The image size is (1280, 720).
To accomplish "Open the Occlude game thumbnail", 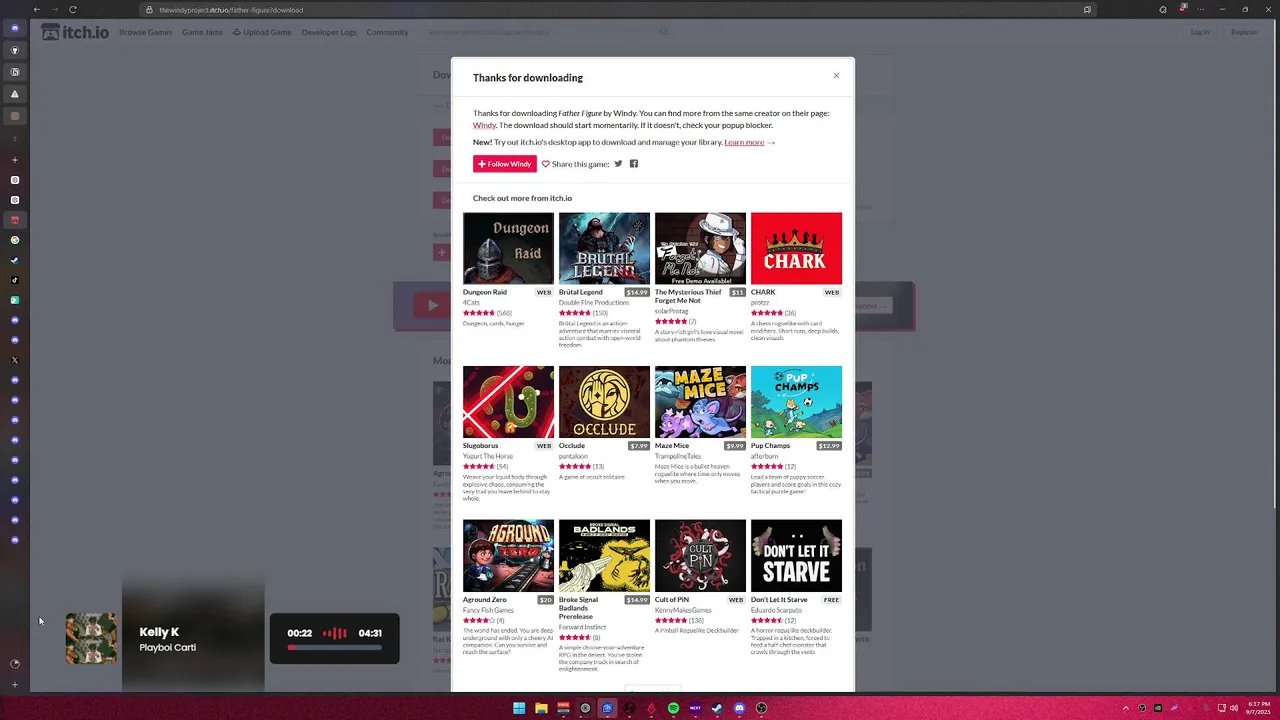I will (x=604, y=402).
